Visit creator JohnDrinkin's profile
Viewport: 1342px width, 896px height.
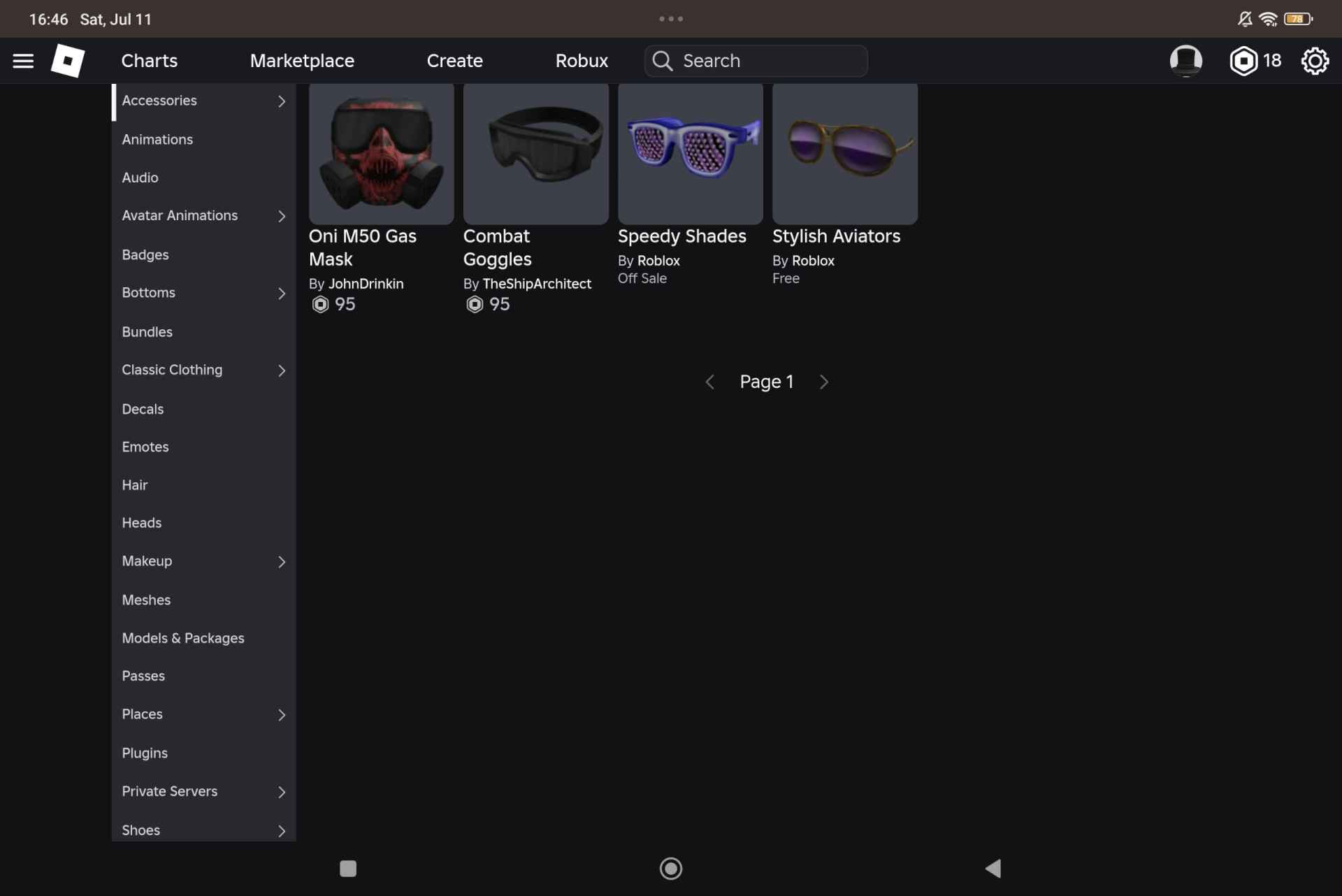point(366,284)
